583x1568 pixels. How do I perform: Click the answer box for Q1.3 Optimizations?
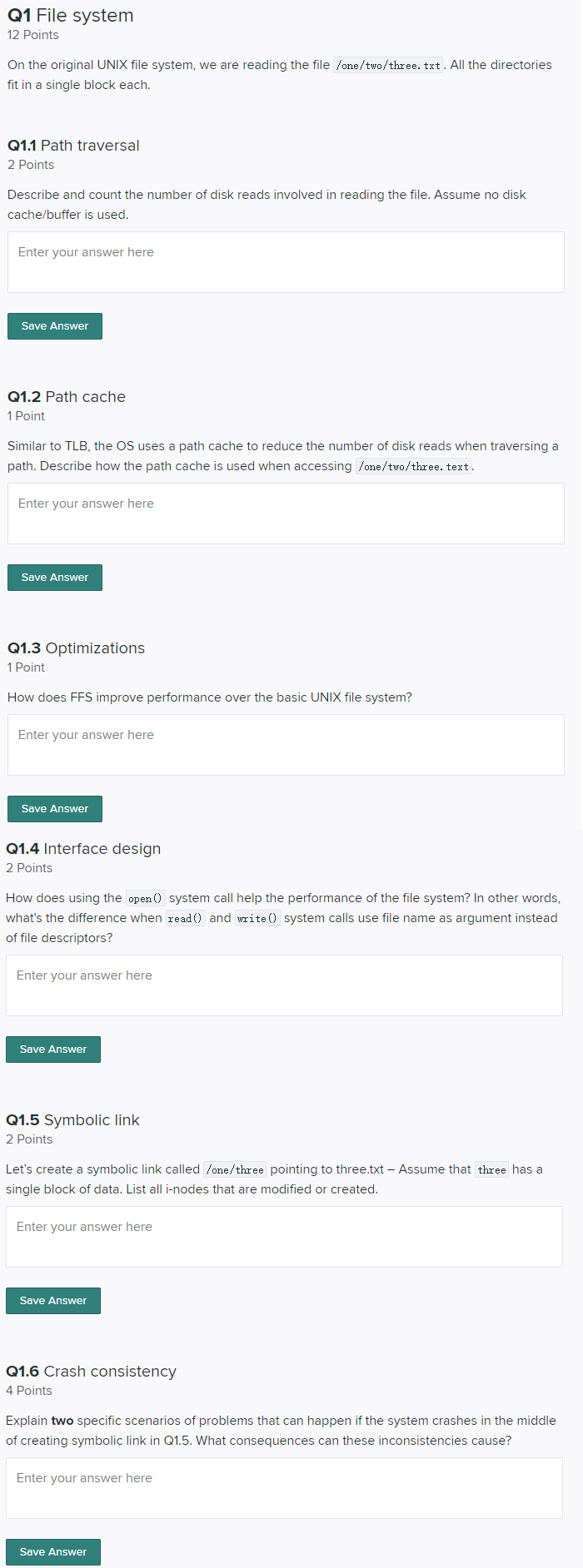click(x=286, y=743)
